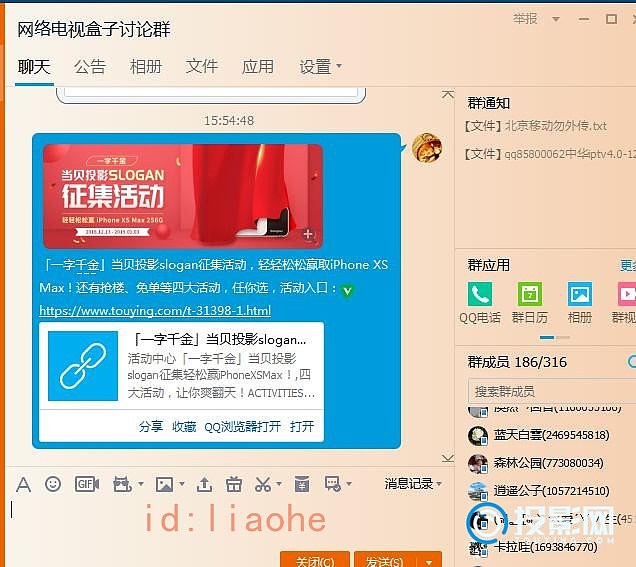Image resolution: width=636 pixels, height=567 pixels.
Task: Click QQ浏览器打开 on the link card
Action: 243,427
